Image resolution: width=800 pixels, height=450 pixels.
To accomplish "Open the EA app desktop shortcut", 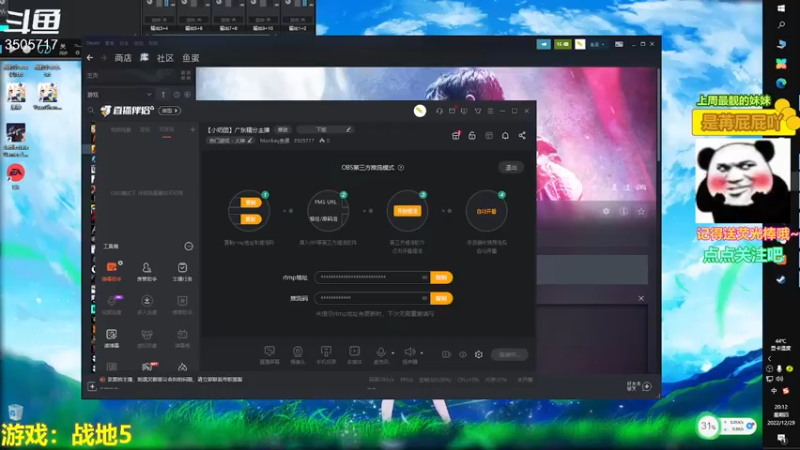I will pyautogui.click(x=15, y=177).
